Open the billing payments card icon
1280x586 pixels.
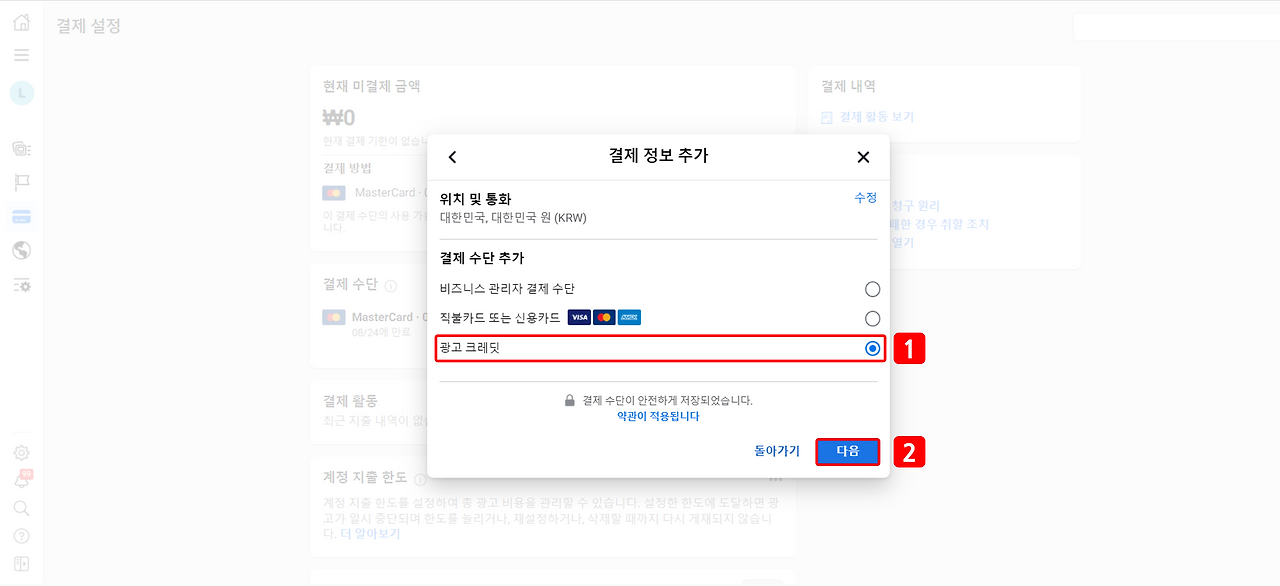point(21,214)
